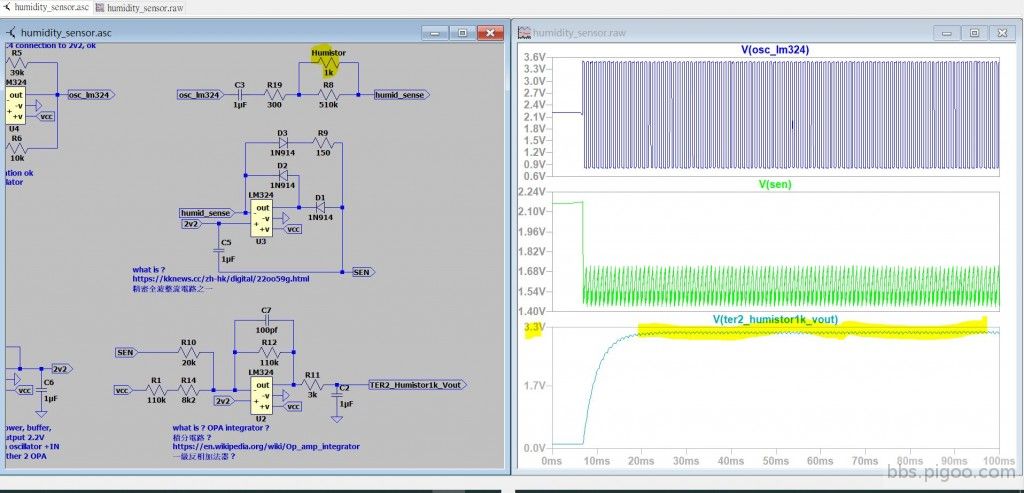Minimize the humidity_sensor.asc schematic window
Screen dimensions: 1024x493
click(x=434, y=33)
